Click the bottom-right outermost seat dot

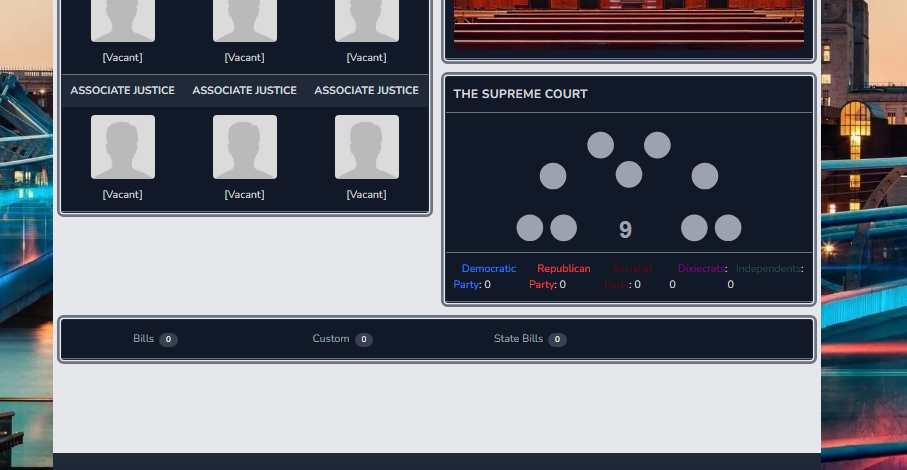click(x=728, y=228)
